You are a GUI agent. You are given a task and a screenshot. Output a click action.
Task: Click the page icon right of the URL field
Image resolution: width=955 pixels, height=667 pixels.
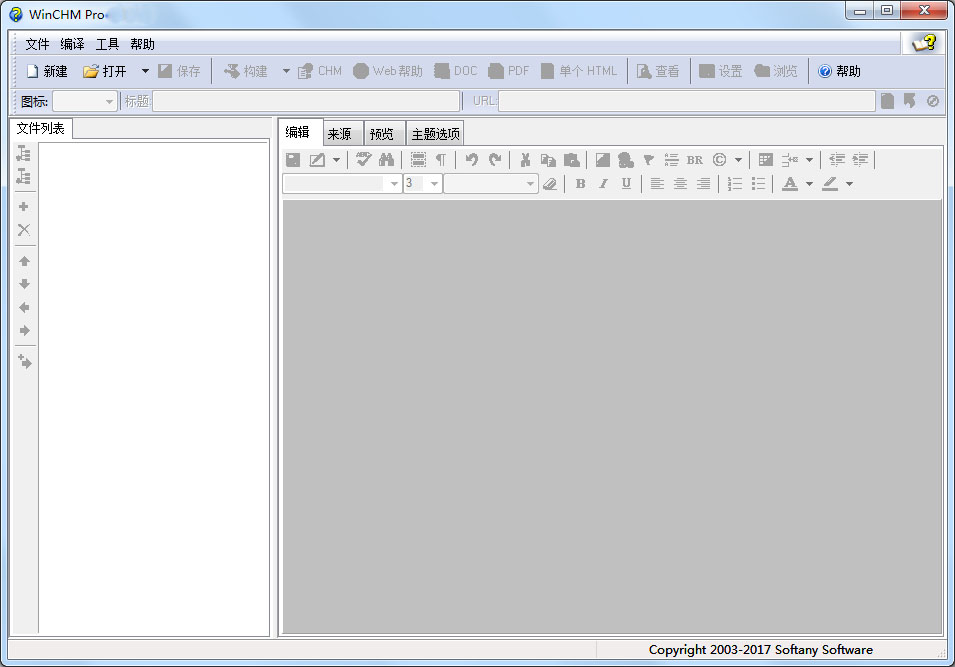point(887,101)
